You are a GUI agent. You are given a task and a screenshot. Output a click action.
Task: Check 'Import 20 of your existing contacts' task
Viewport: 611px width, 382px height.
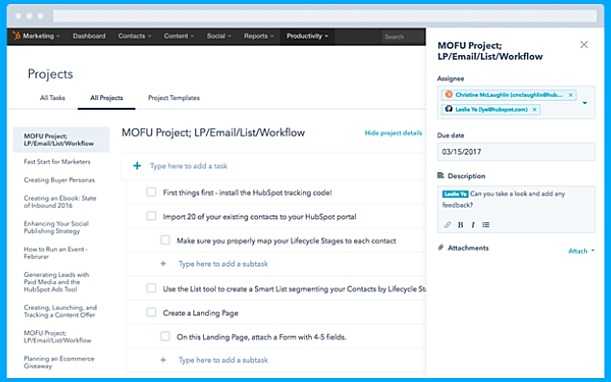point(151,216)
